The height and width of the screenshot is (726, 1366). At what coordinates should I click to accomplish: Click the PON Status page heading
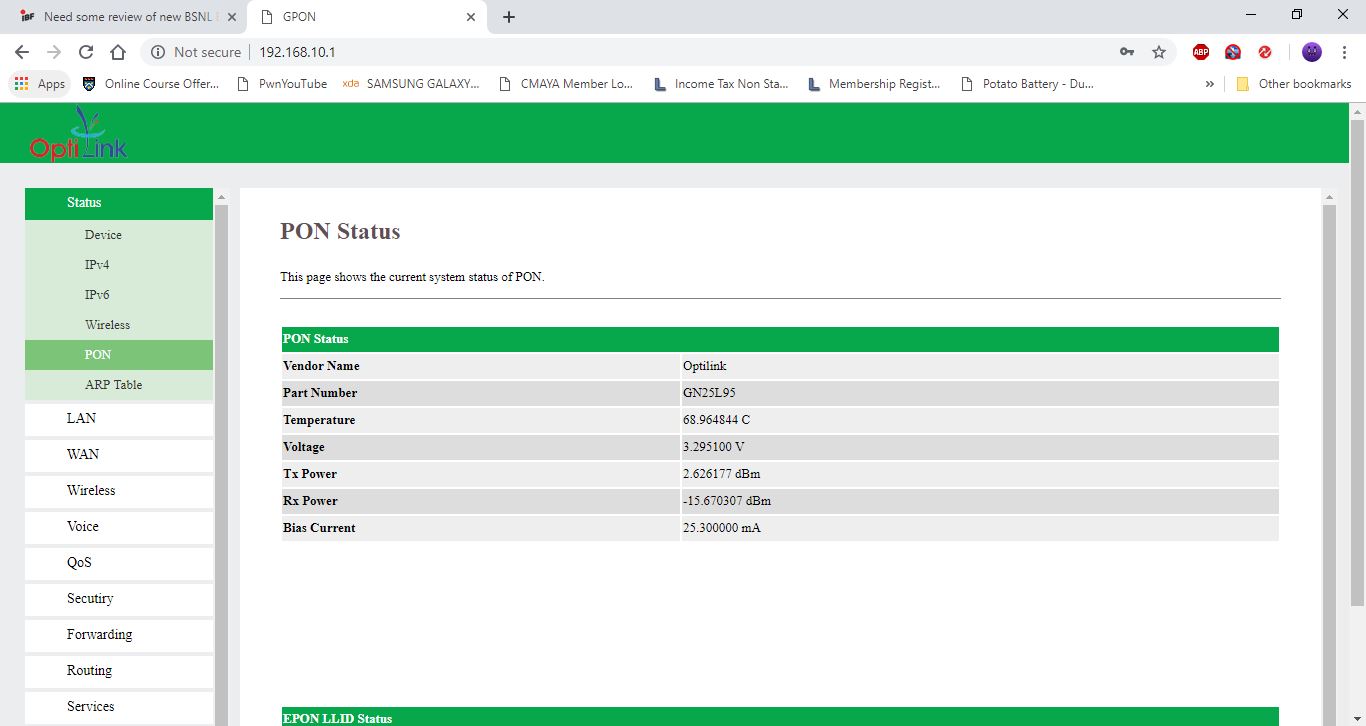click(x=340, y=231)
